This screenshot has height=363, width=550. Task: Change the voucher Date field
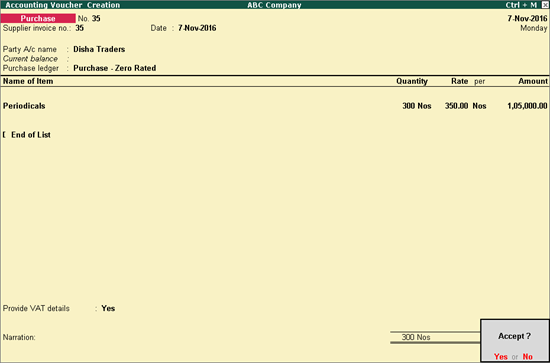click(x=197, y=28)
